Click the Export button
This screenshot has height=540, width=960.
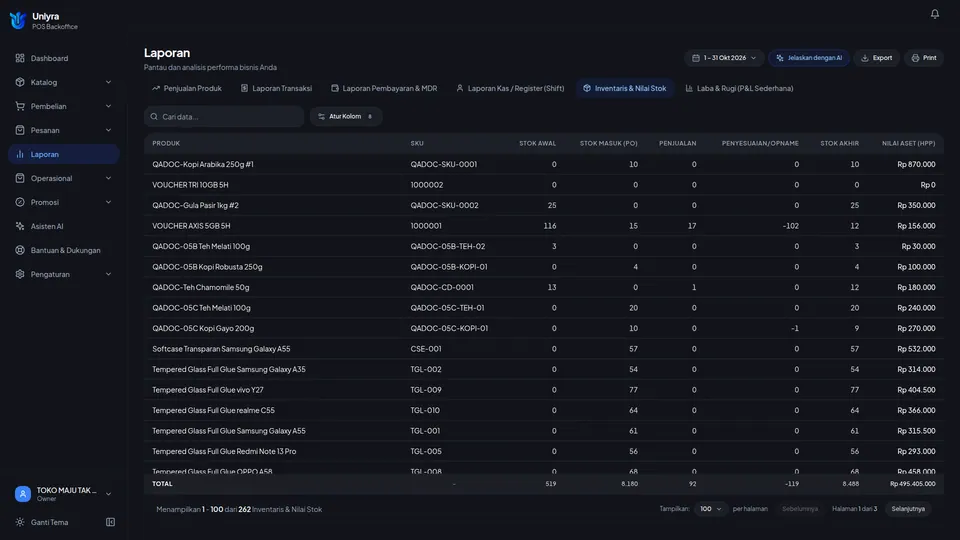coord(877,58)
